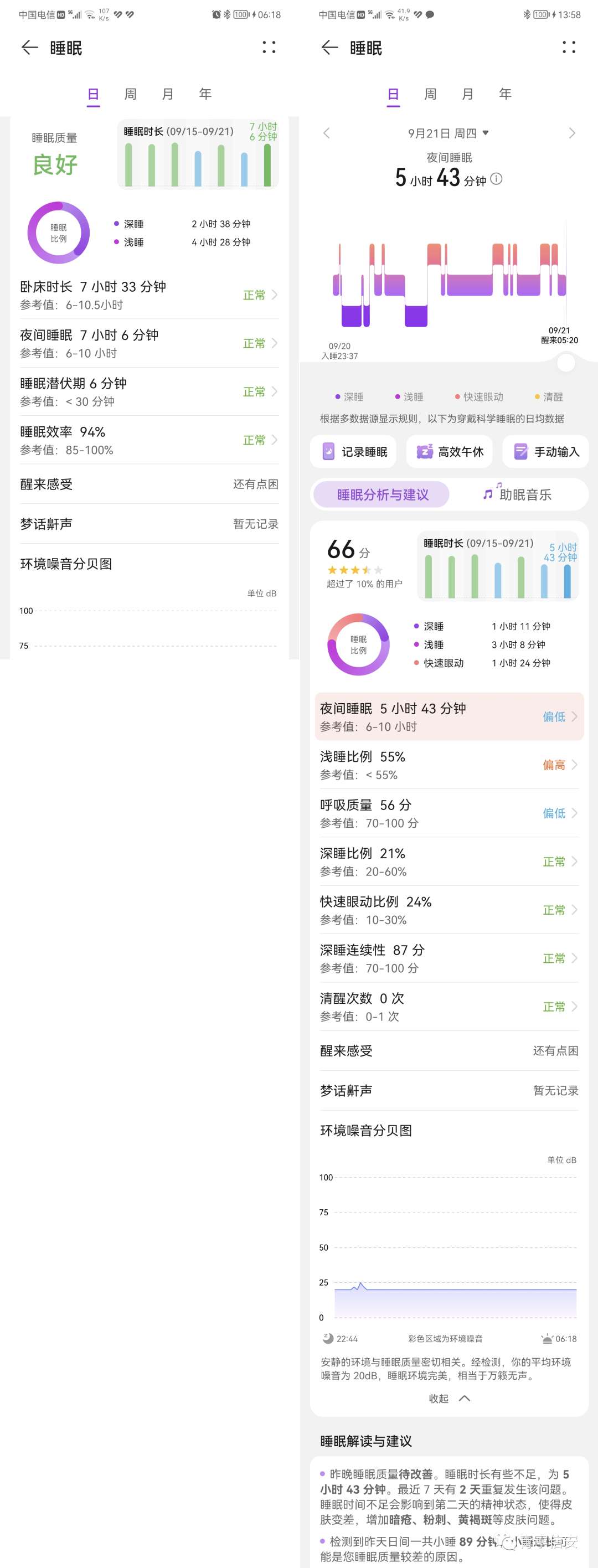Tap chat bubble notification icon in right status bar
Screen dimensions: 598x1568
pos(430,14)
